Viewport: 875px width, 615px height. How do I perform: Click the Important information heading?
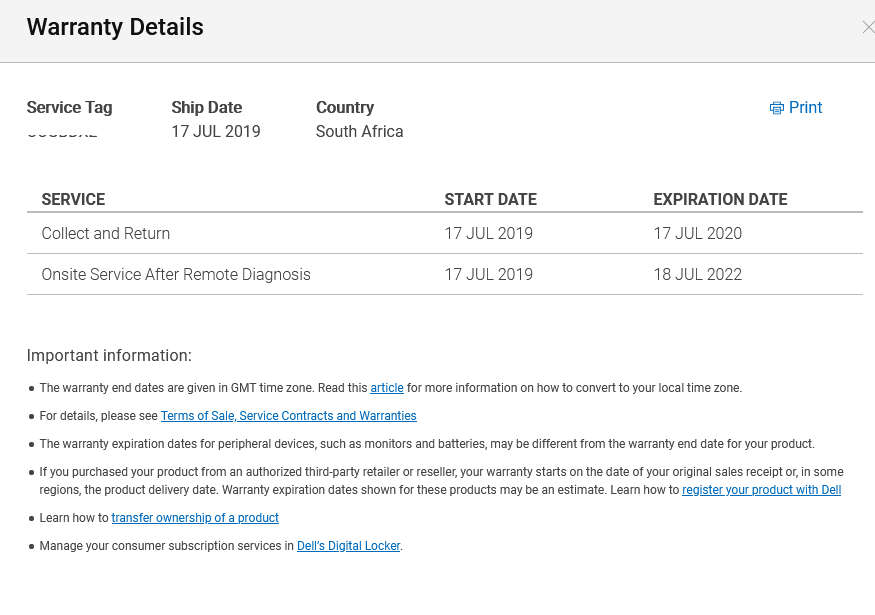(109, 355)
